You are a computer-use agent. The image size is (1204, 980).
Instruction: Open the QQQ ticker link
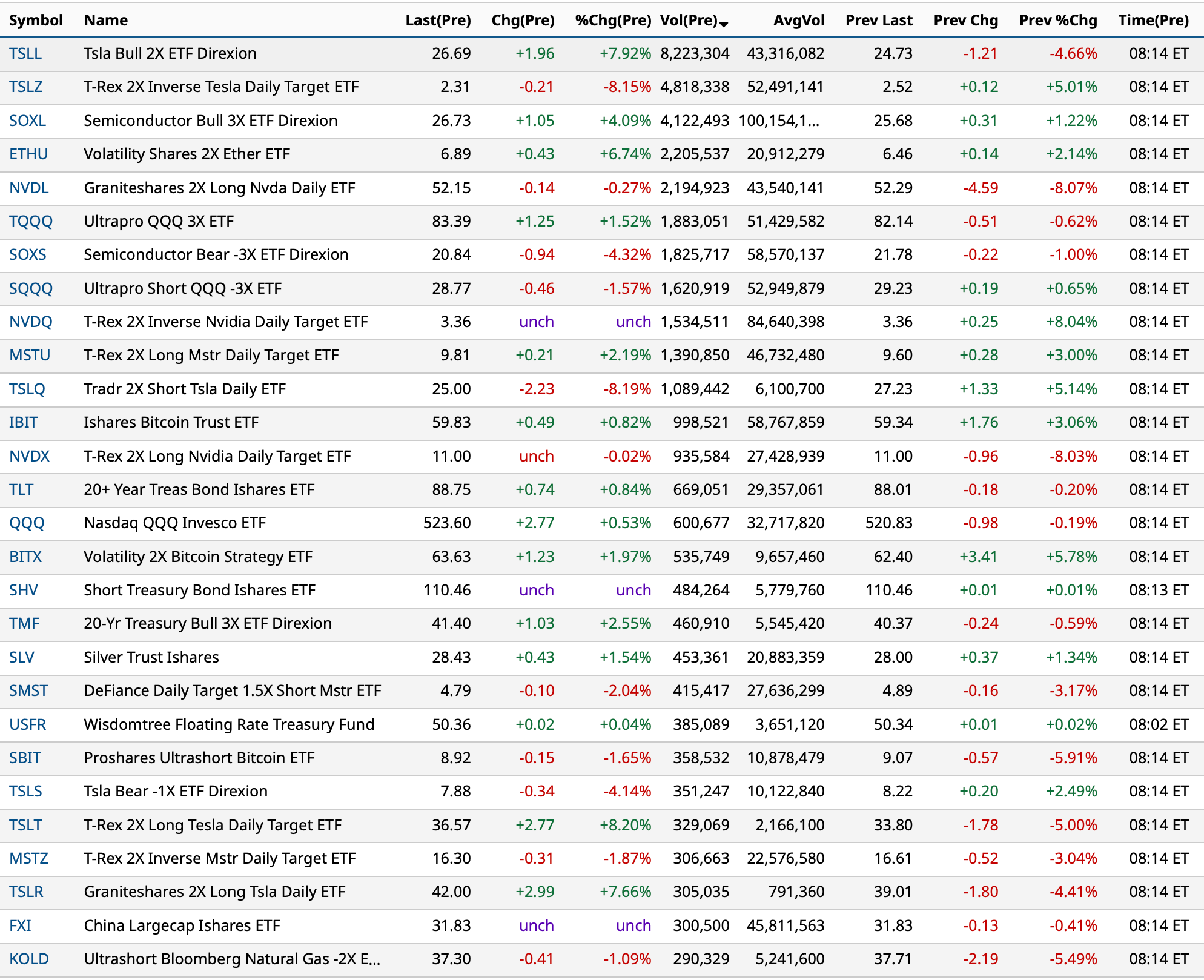(x=27, y=523)
